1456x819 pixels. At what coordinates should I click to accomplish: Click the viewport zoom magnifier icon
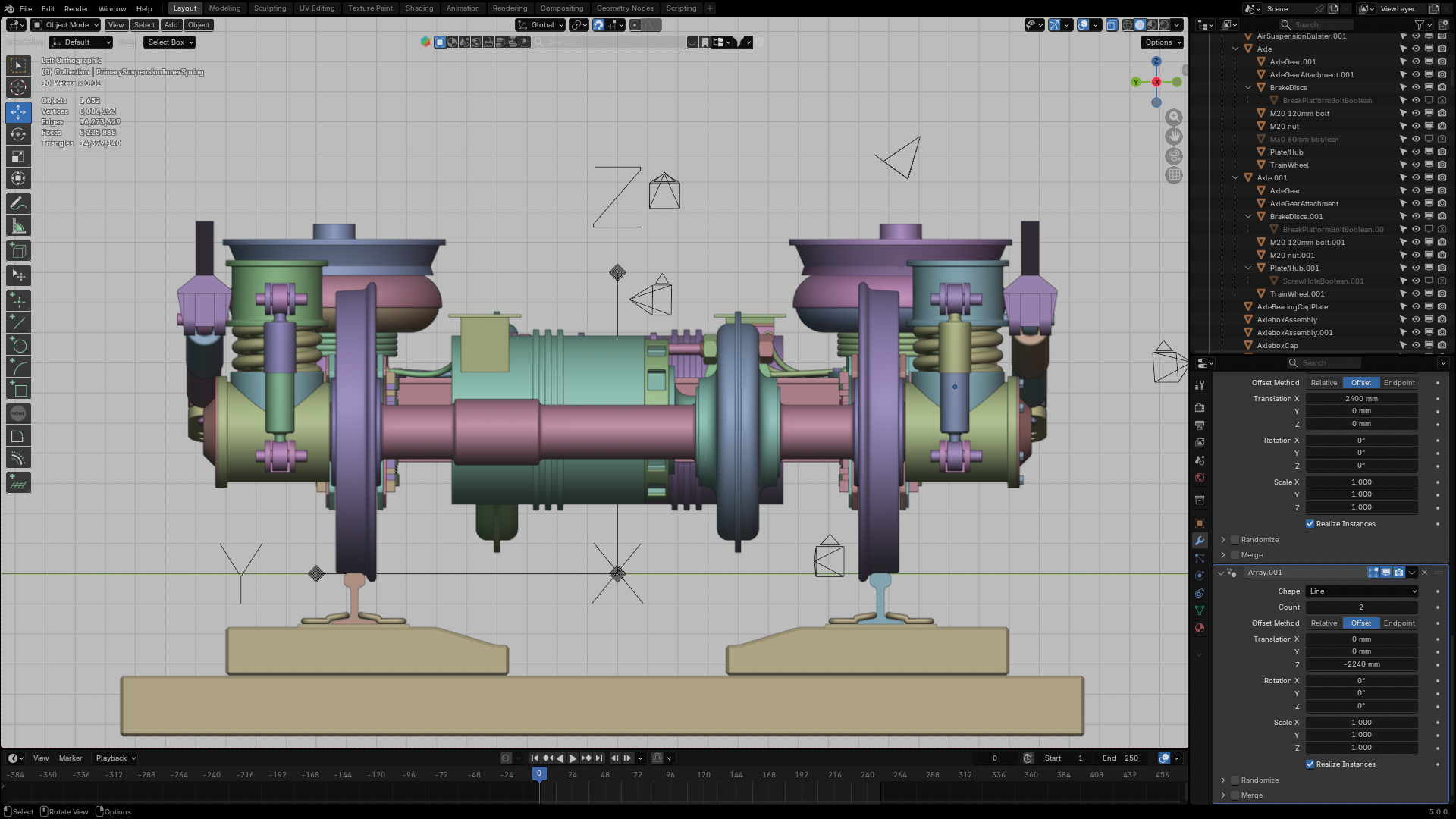coord(1174,117)
